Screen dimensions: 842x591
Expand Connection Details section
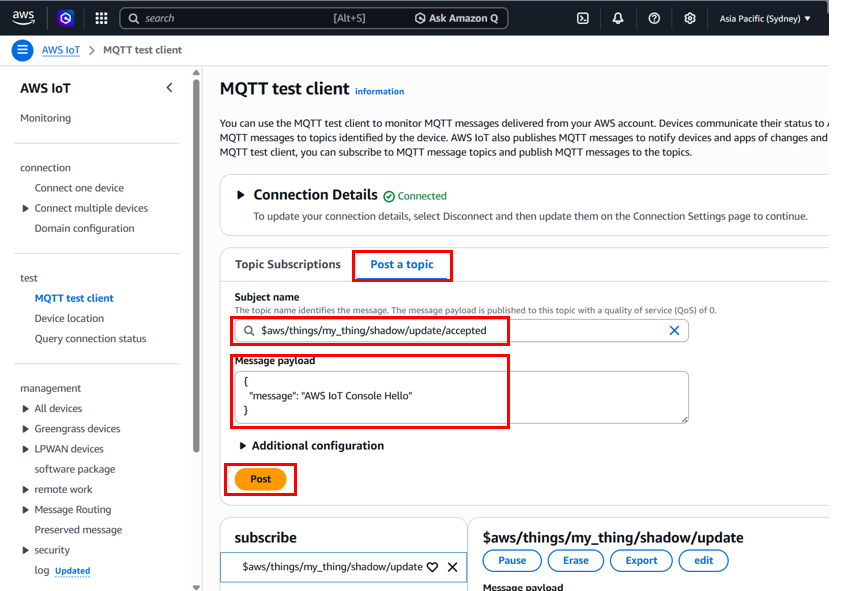pos(240,195)
